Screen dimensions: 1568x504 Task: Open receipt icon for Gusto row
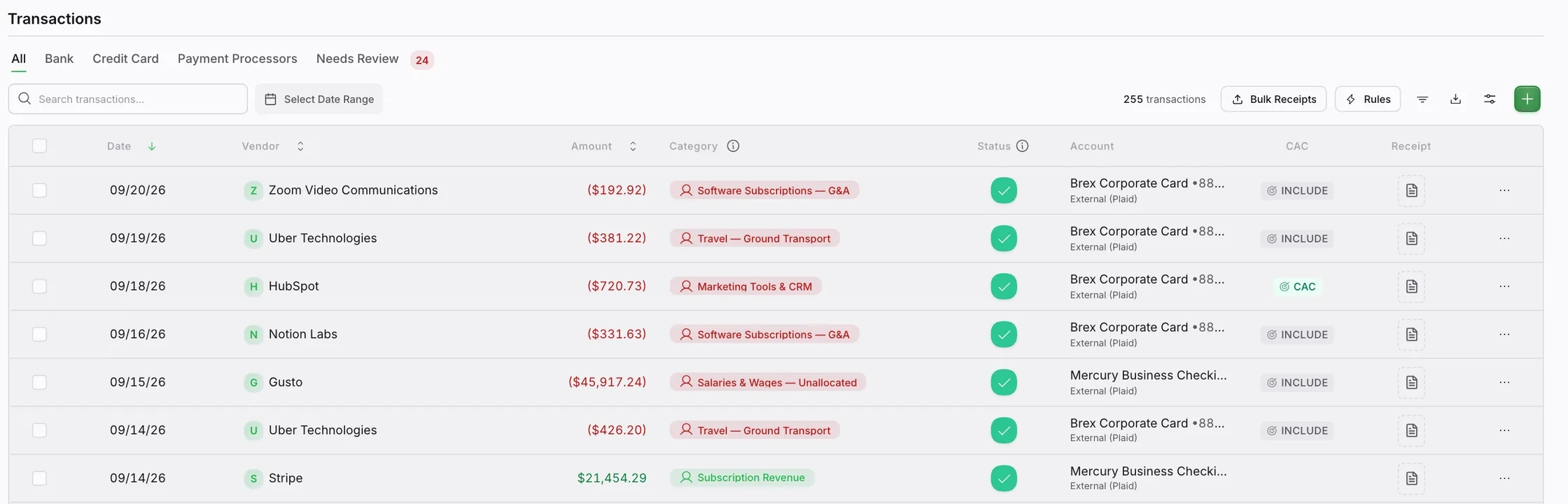point(1411,382)
